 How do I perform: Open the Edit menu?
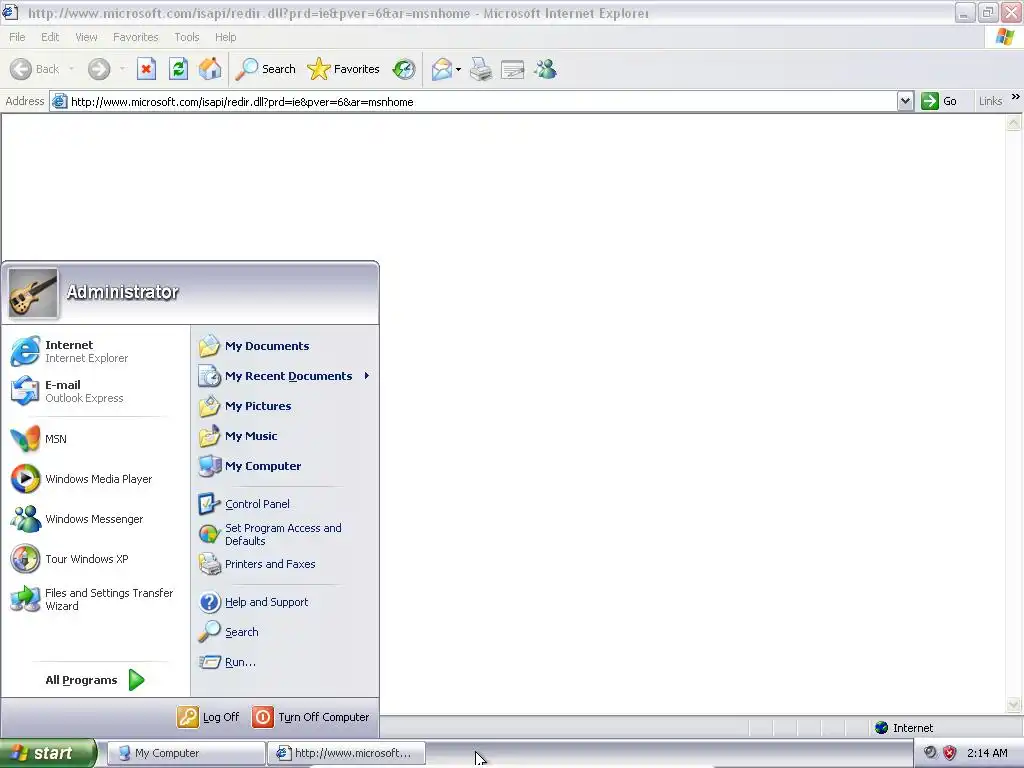(50, 37)
